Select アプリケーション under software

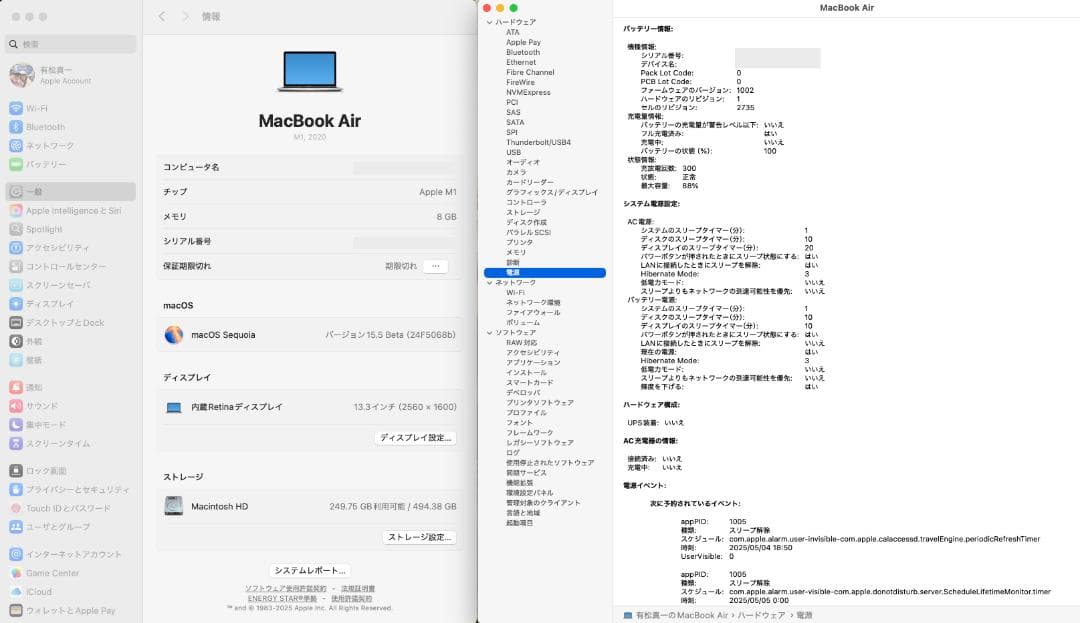532,363
